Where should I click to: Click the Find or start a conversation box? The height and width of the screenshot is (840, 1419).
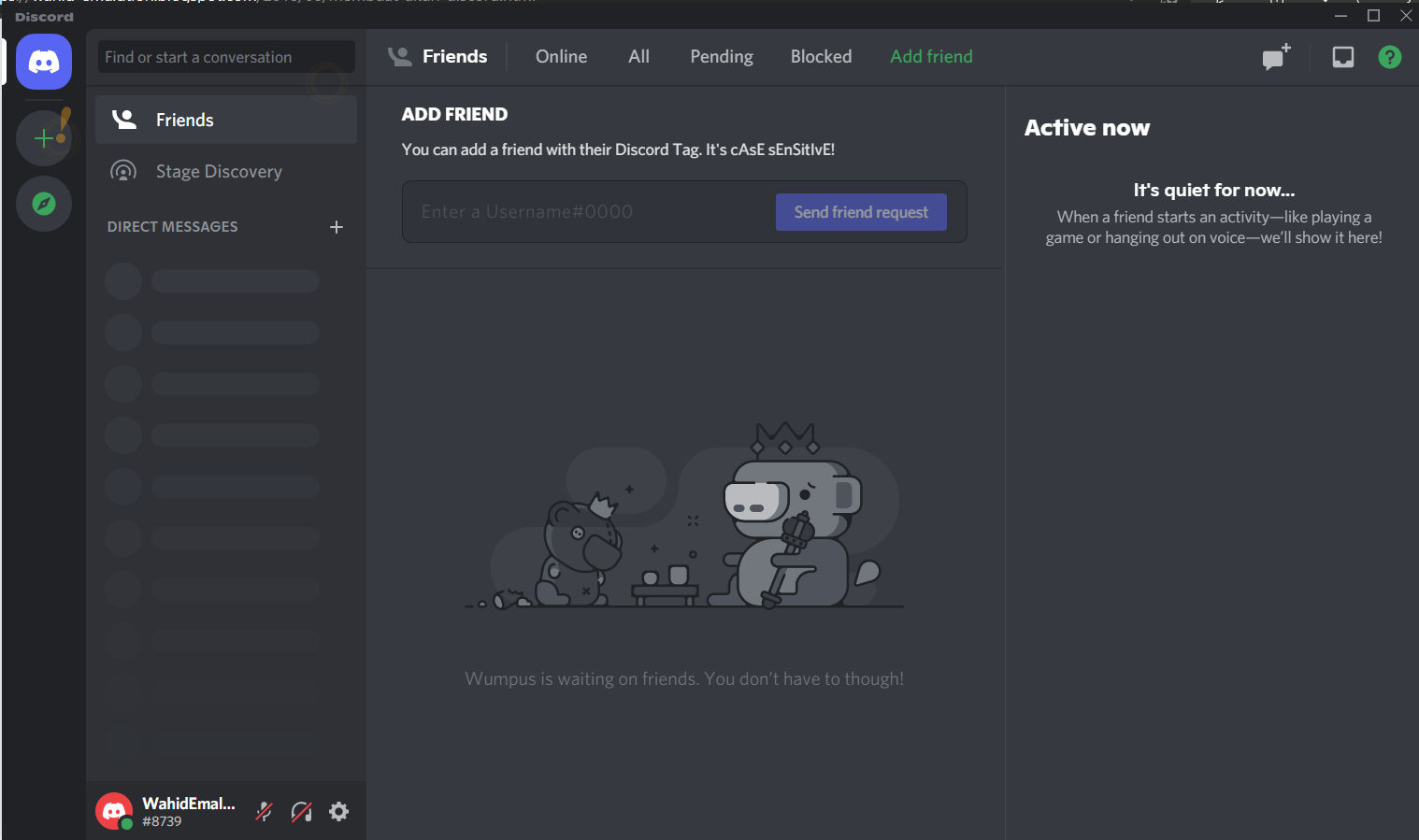[x=226, y=57]
